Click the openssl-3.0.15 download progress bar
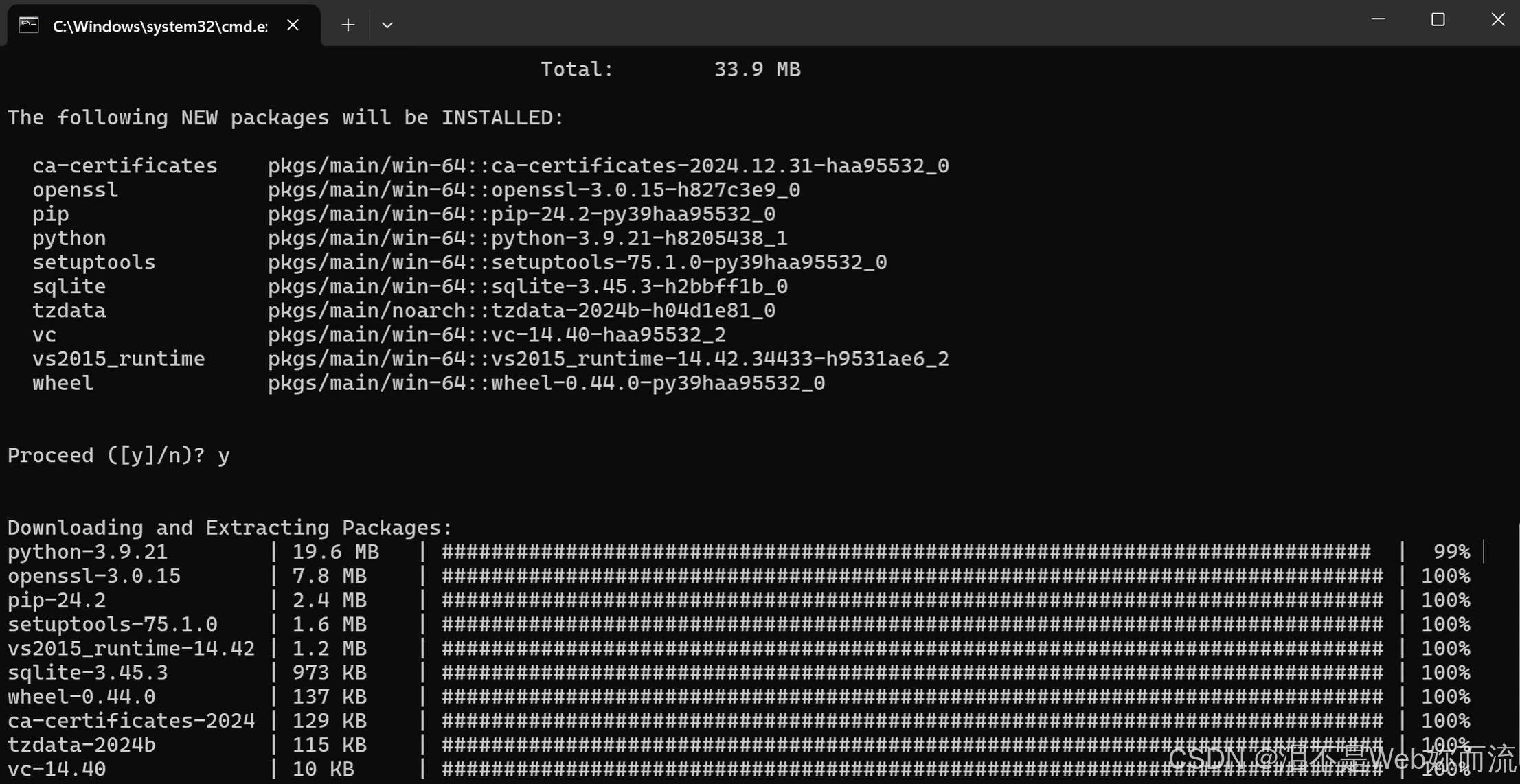Screen dimensions: 1520x784 [911, 576]
